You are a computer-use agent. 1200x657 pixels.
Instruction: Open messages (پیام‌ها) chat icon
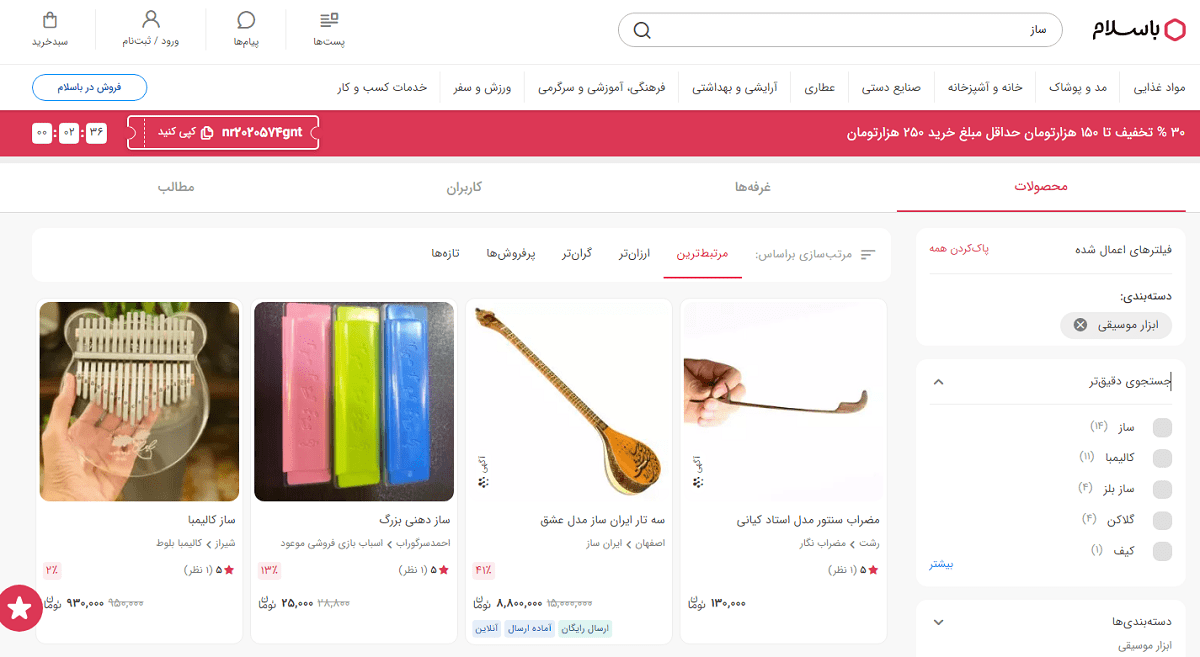pos(246,20)
